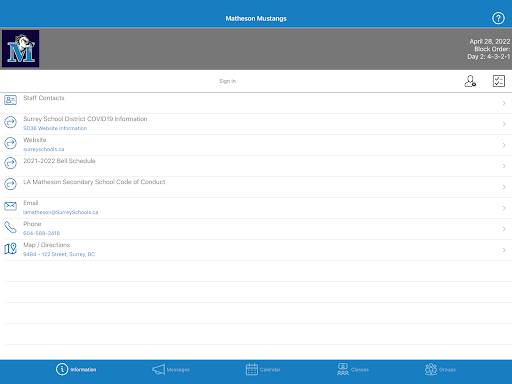
Task: Call the 604-588-3418 phone link
Action: pos(41,233)
